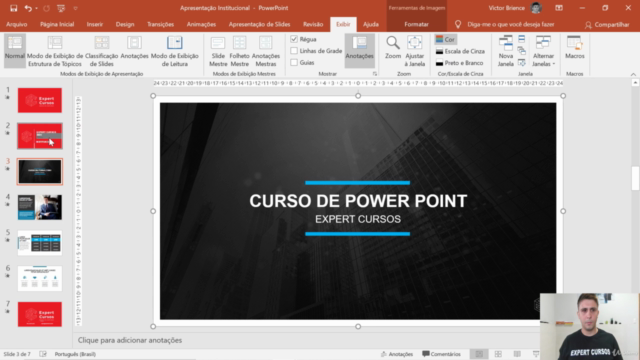Viewport: 640px width, 360px height.
Task: Open the Revisão tab
Action: 313,24
